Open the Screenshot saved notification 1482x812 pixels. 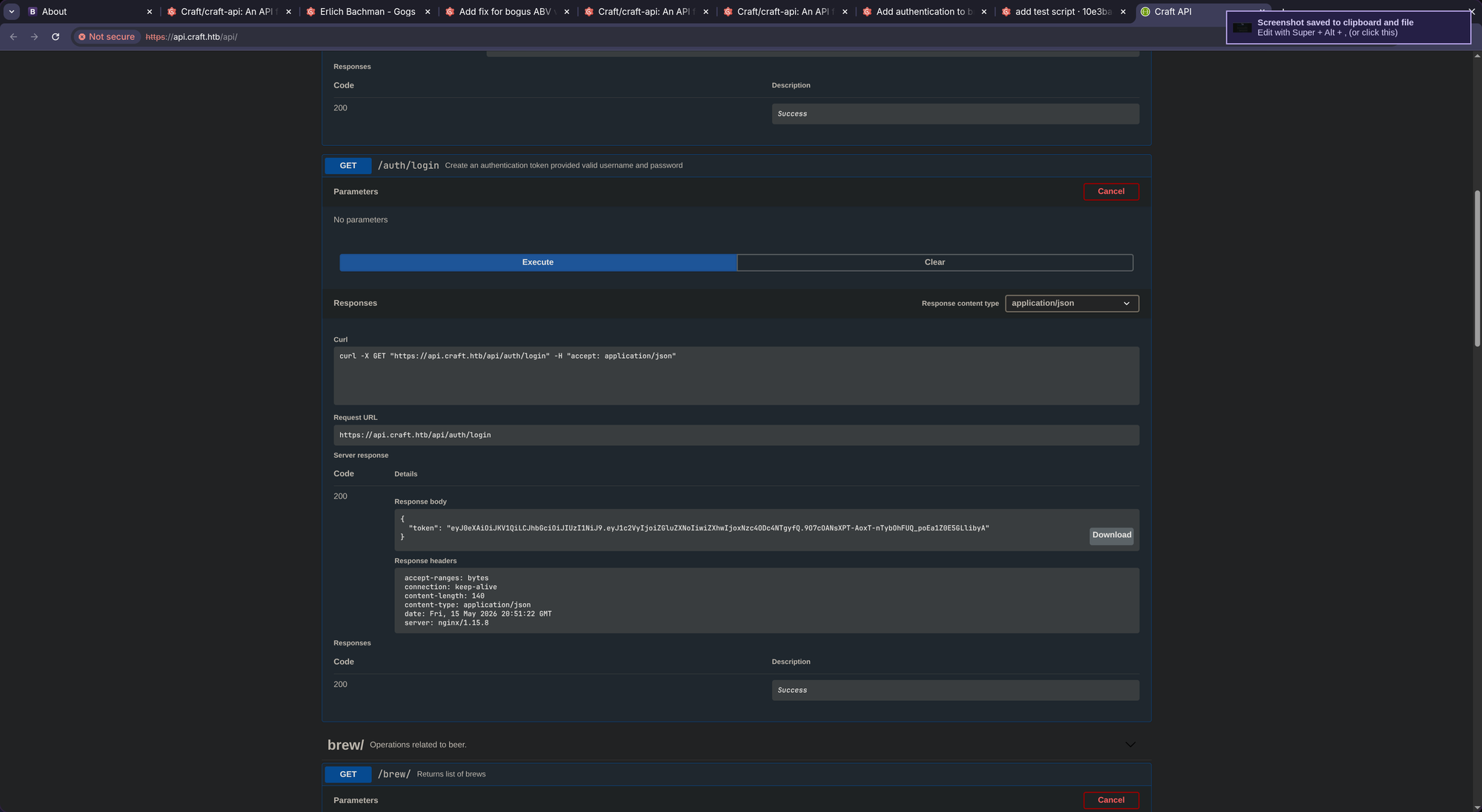click(x=1348, y=27)
